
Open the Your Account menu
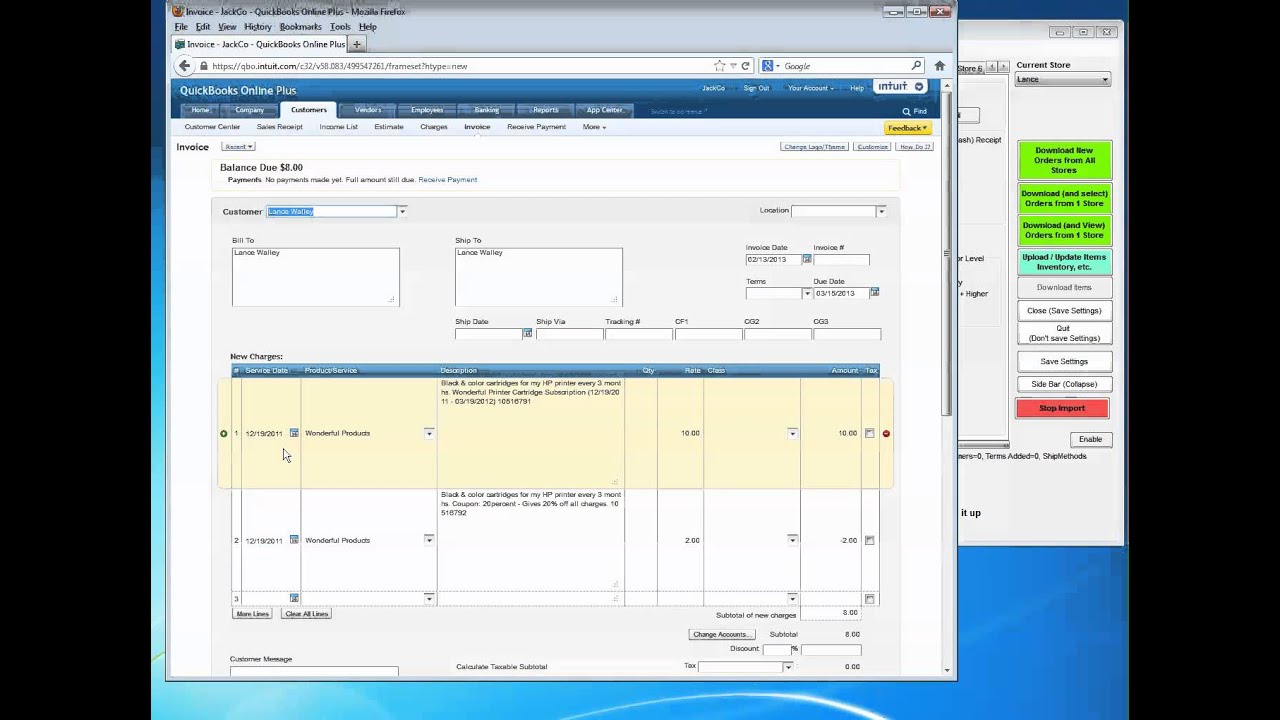(810, 88)
